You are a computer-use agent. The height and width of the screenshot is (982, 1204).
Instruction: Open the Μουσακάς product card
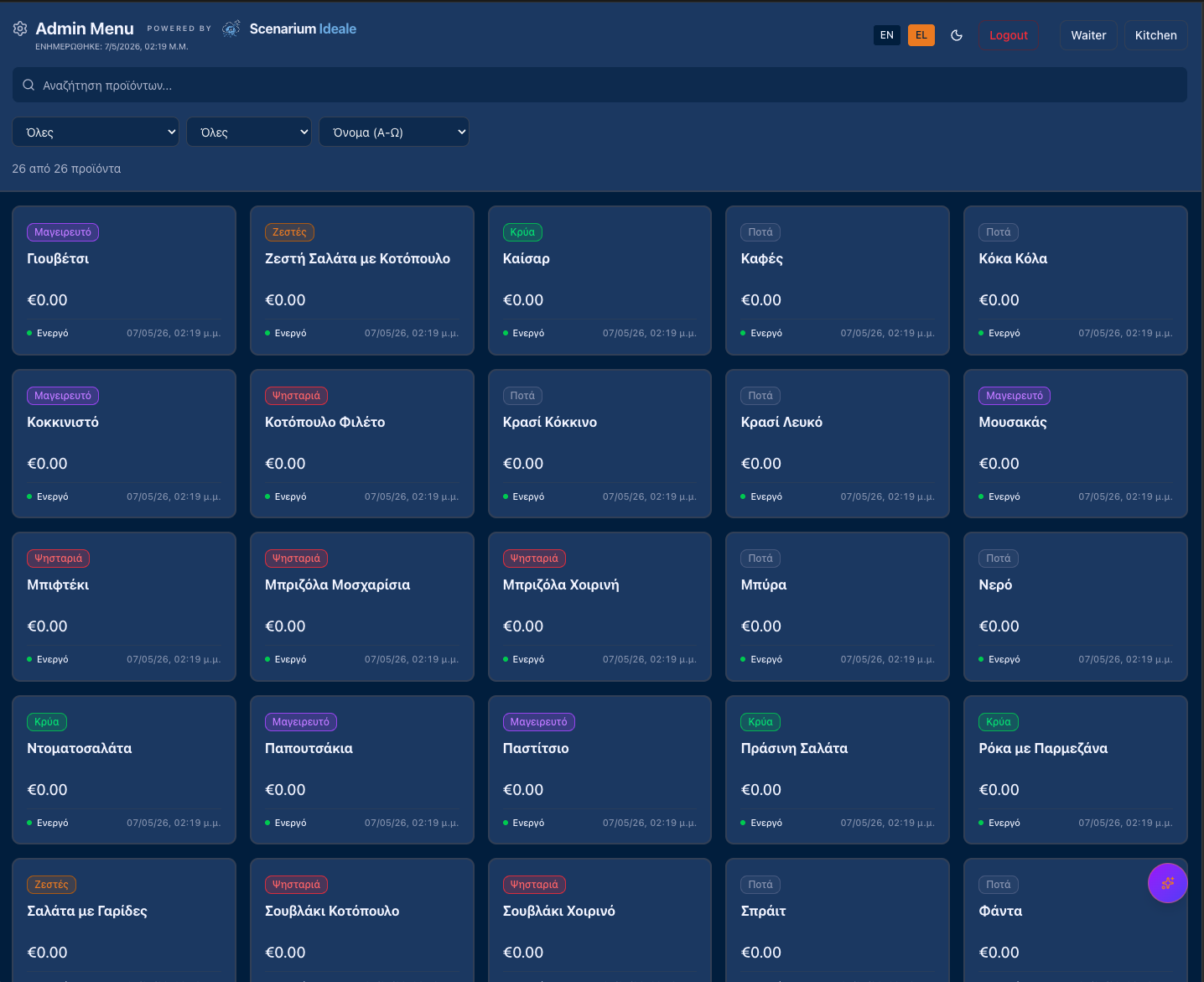(1076, 444)
